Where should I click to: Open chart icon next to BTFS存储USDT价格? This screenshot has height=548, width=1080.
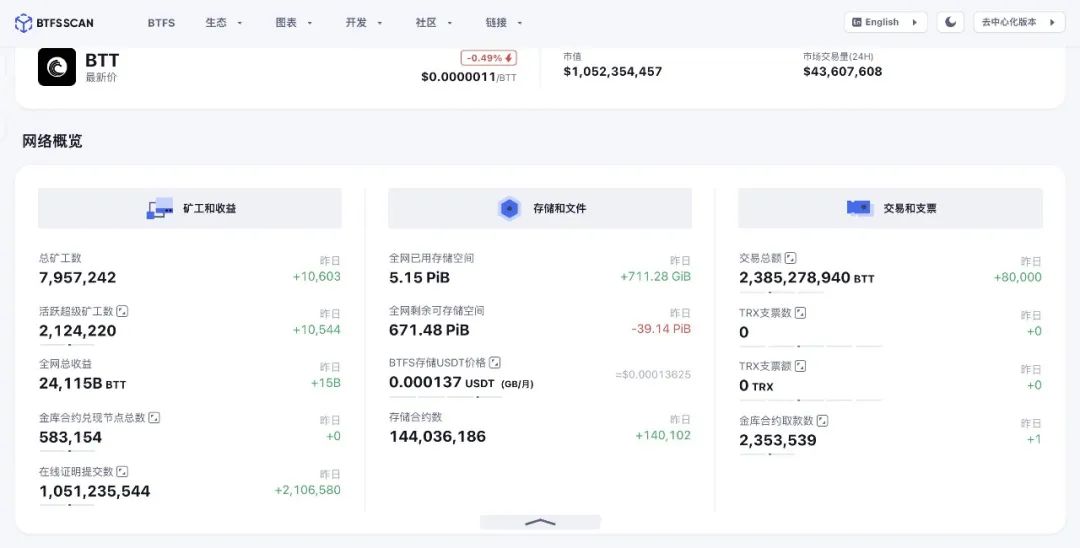tap(495, 363)
